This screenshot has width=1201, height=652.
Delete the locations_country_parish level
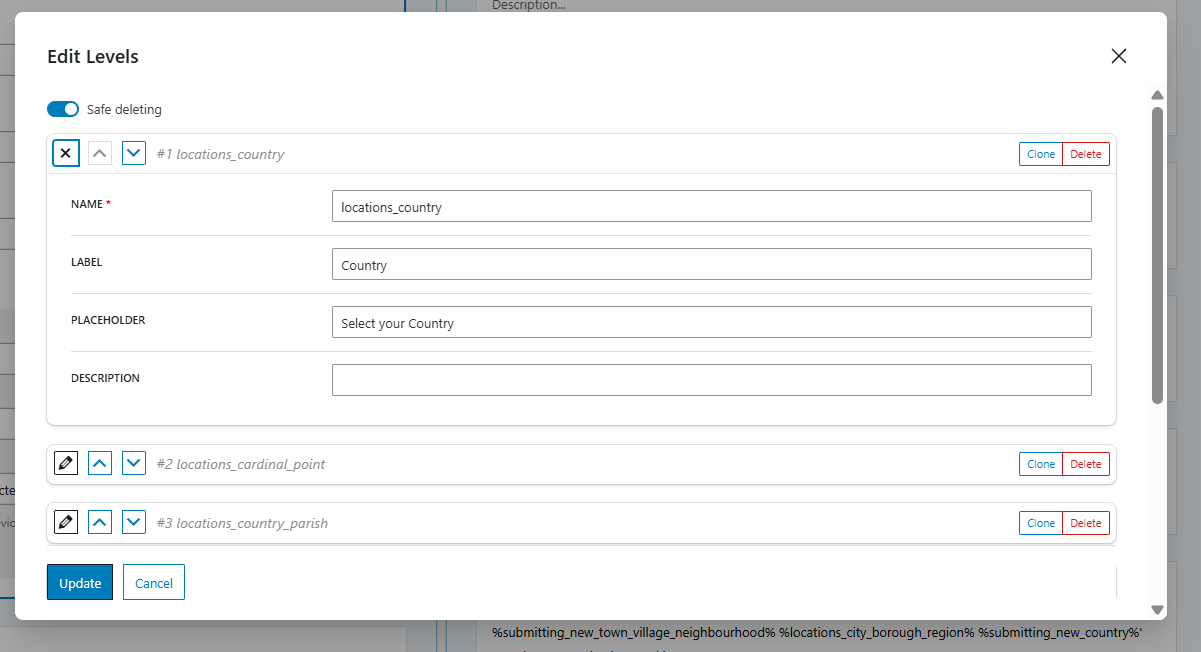coord(1085,523)
